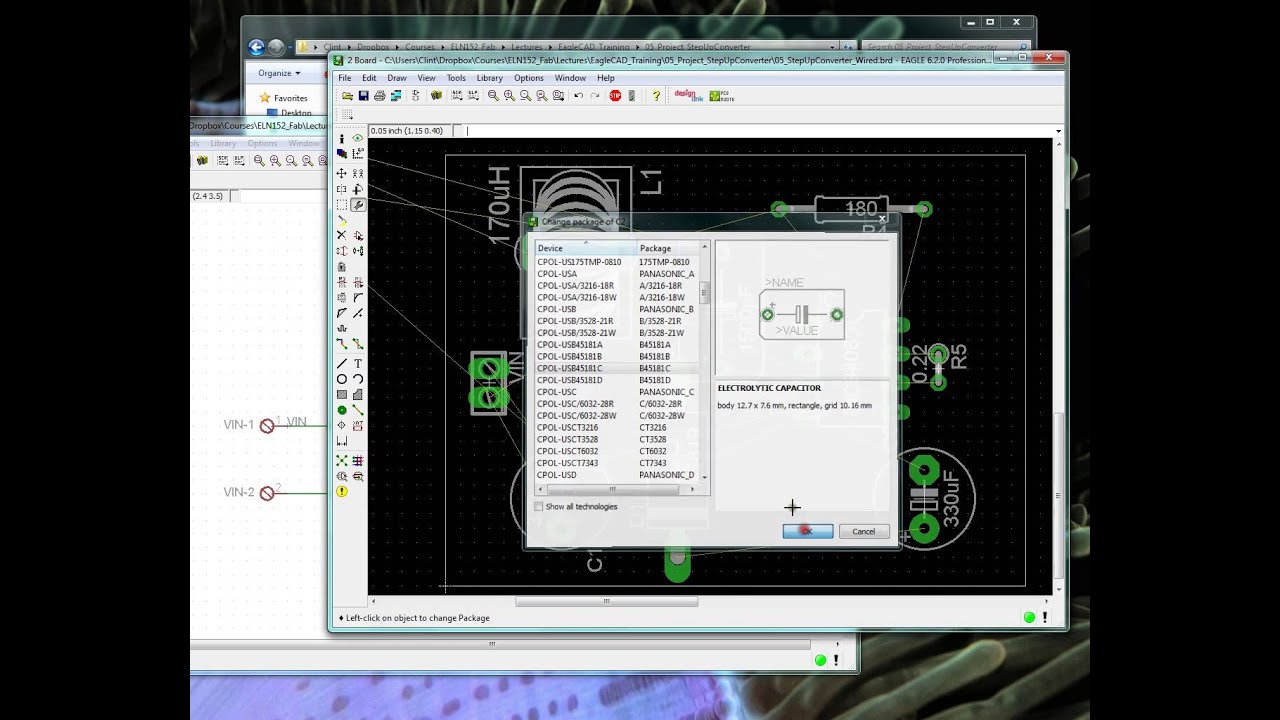Open the Grid settings icon

347,115
